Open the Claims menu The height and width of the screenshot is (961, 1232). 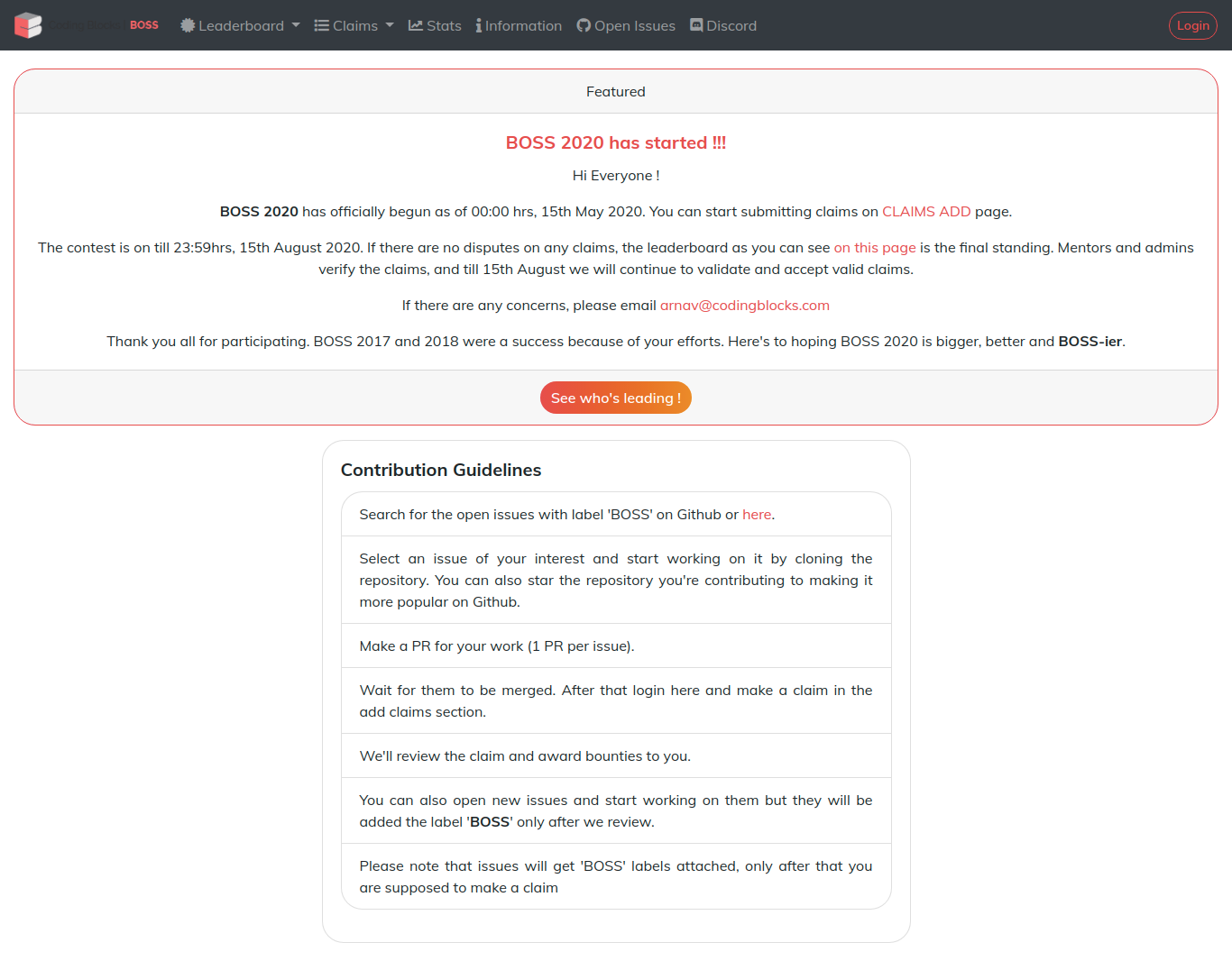(x=354, y=25)
